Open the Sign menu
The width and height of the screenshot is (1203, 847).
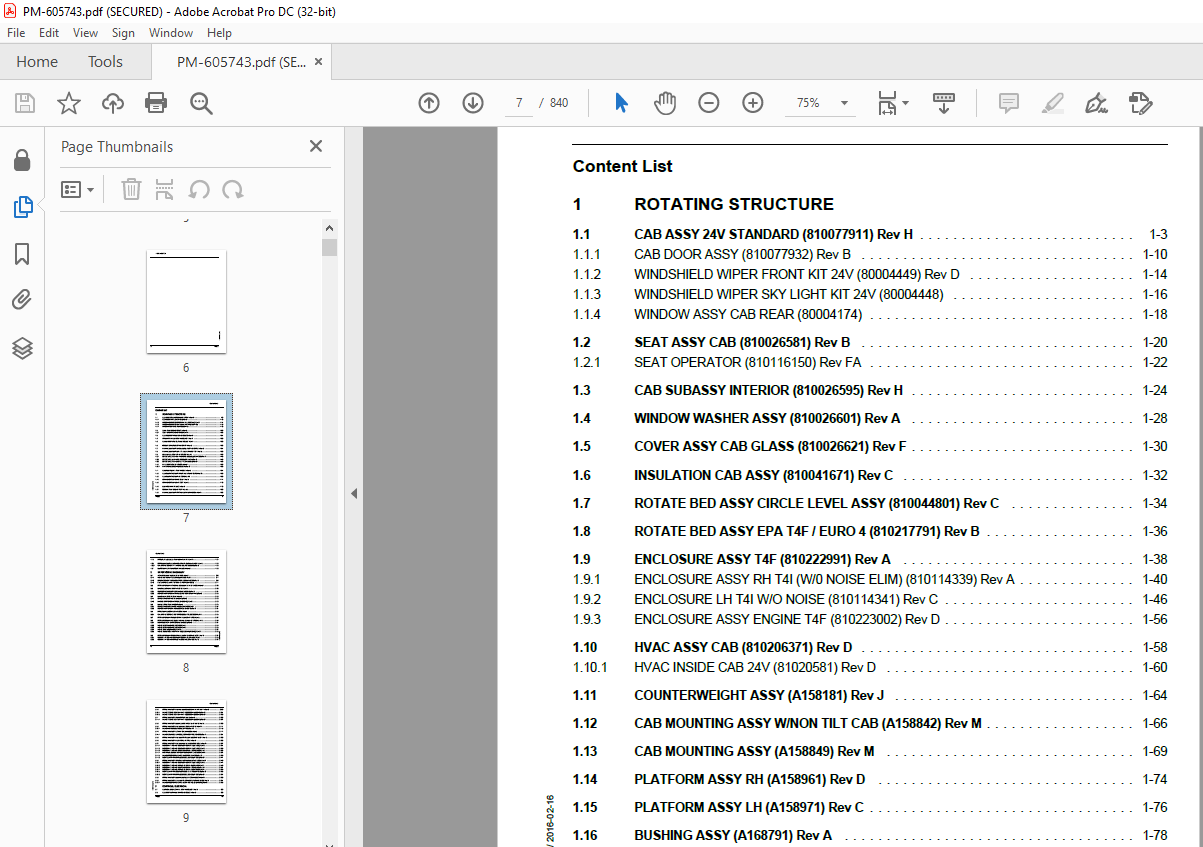point(123,32)
